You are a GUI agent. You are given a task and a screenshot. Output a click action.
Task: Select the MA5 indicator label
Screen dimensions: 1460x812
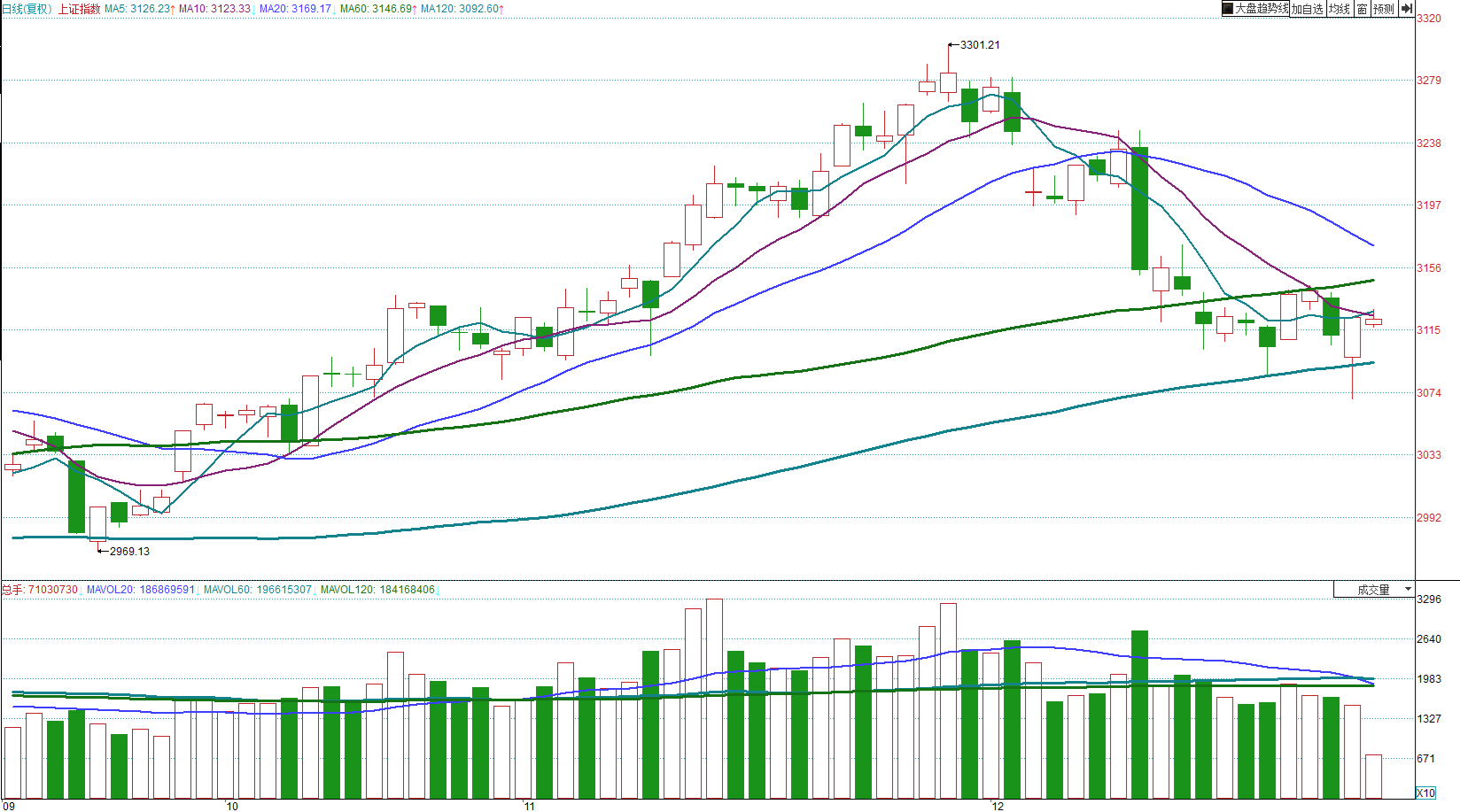(138, 9)
